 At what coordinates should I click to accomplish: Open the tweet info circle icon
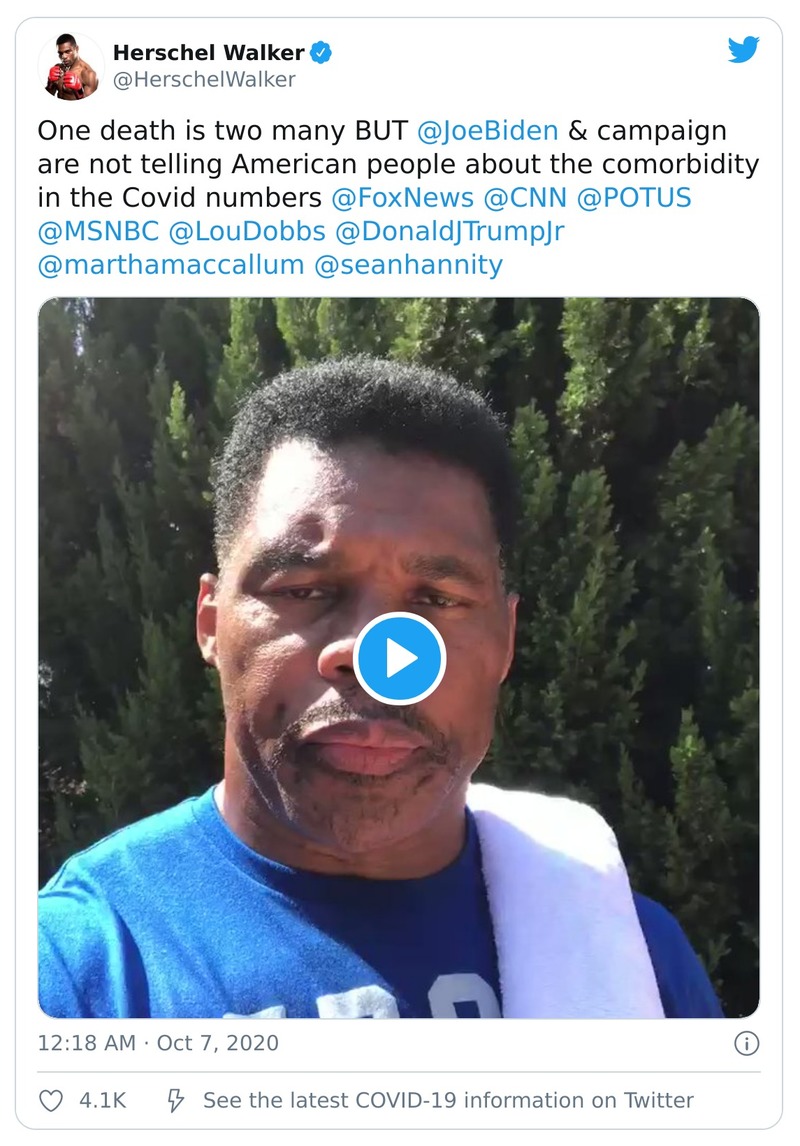(x=746, y=1044)
